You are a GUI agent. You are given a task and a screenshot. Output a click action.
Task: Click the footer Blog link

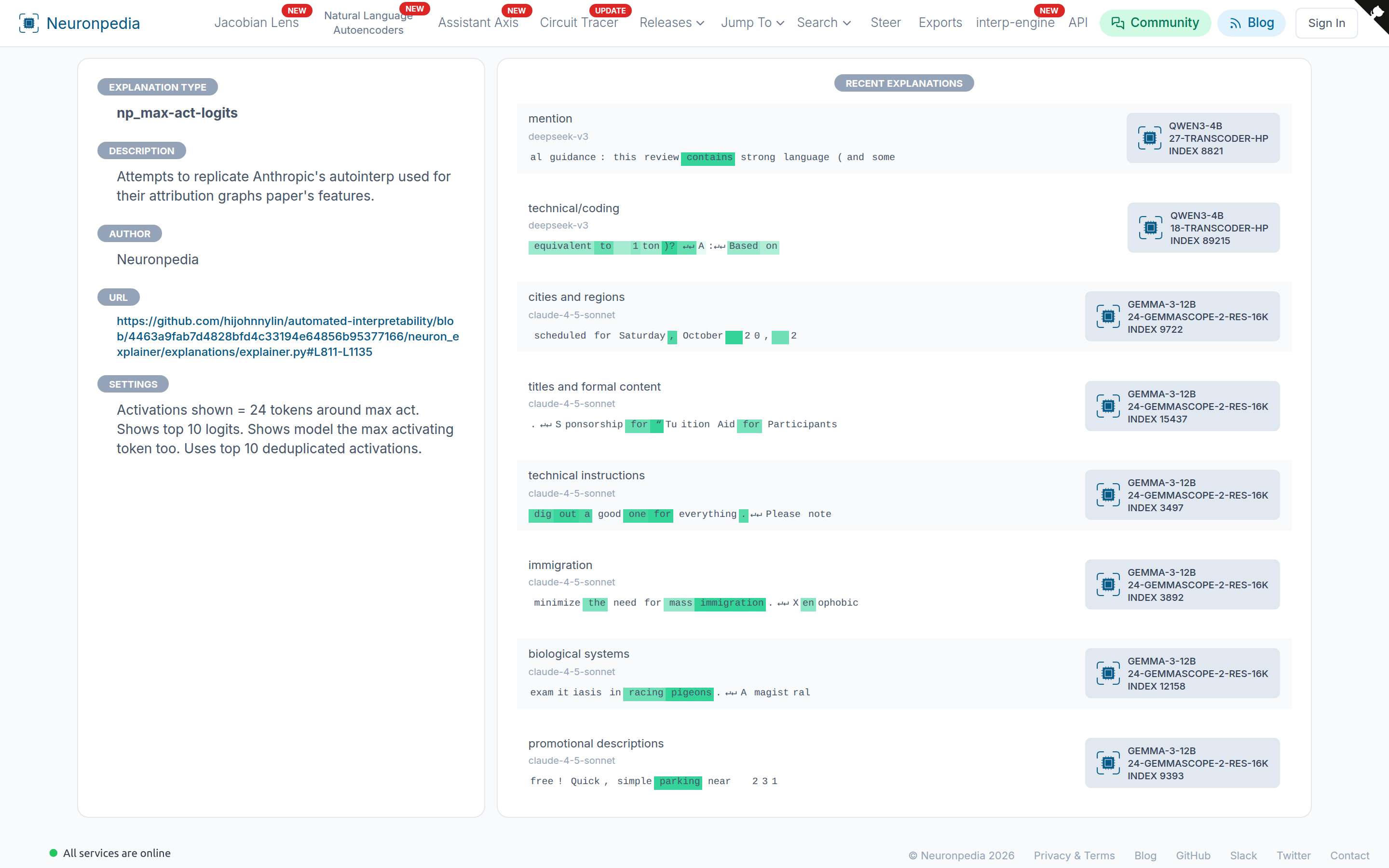[x=1145, y=855]
